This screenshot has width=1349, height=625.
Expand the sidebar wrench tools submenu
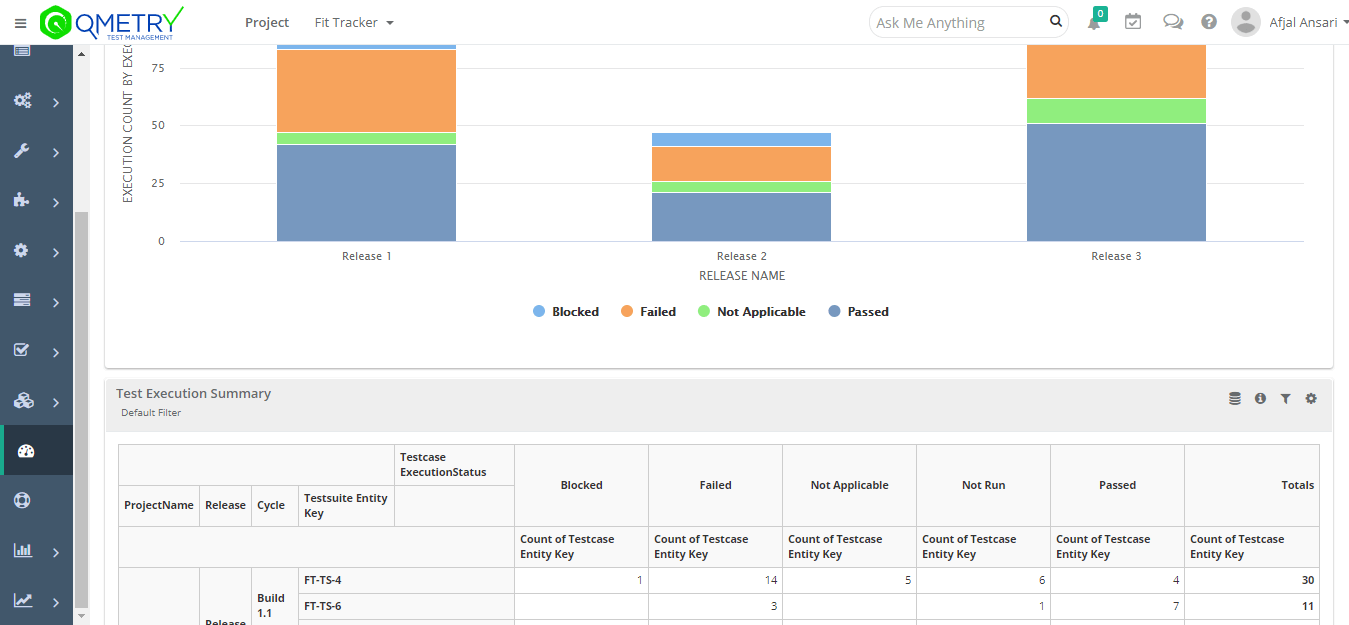(x=36, y=152)
